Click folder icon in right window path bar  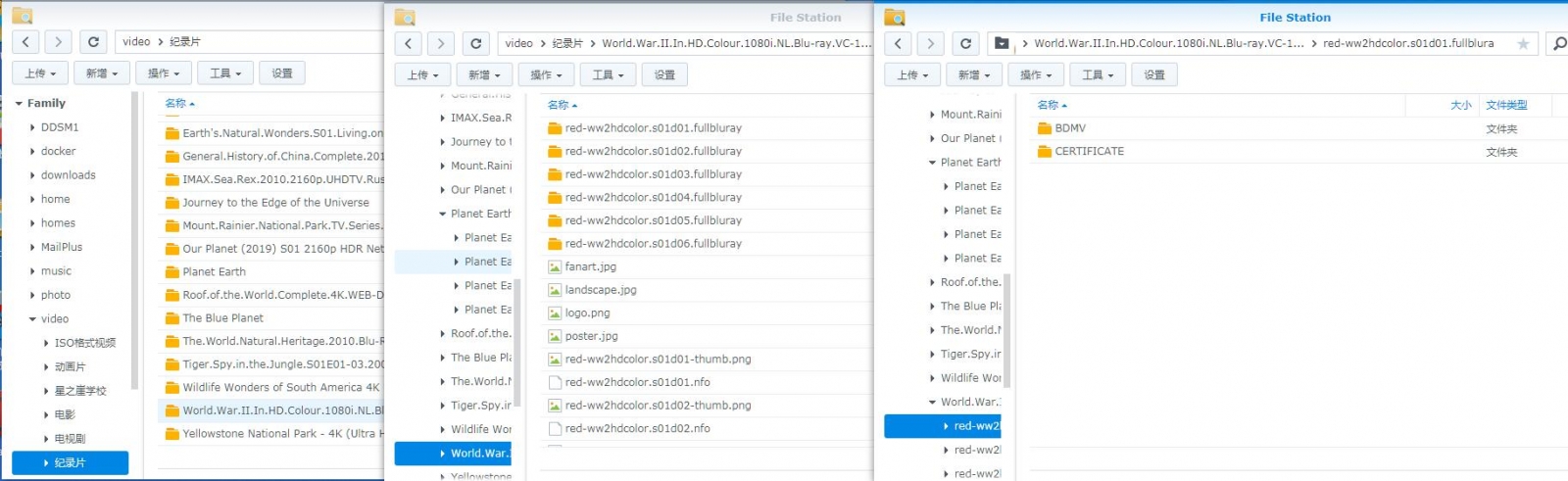tap(1001, 43)
